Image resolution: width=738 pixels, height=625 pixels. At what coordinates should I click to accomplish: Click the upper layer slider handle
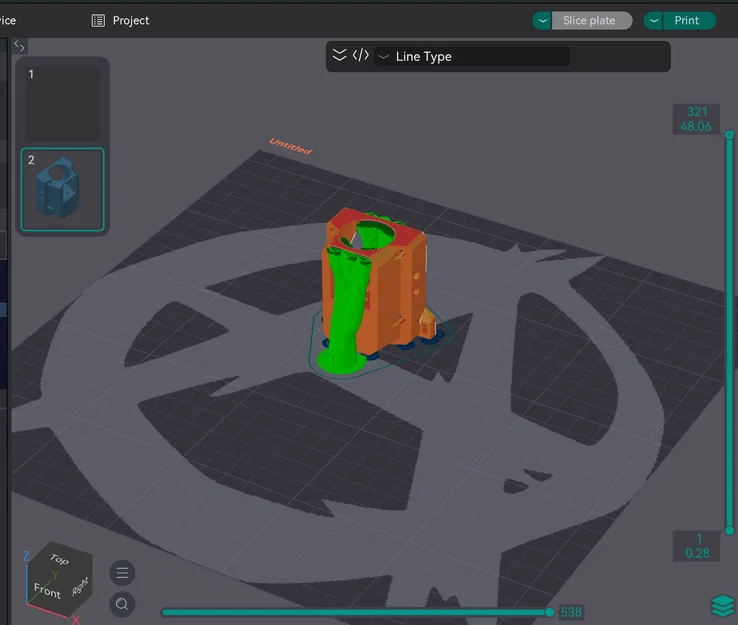[730, 135]
